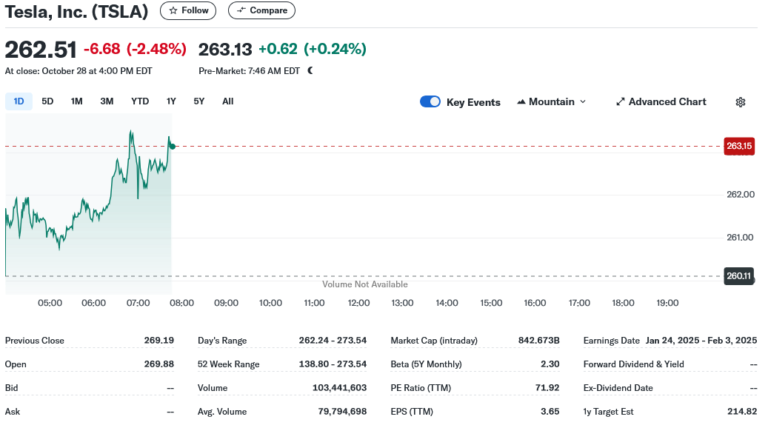Click the red 263.15 price marker
Viewport: 768px width, 428px height.
click(x=739, y=146)
